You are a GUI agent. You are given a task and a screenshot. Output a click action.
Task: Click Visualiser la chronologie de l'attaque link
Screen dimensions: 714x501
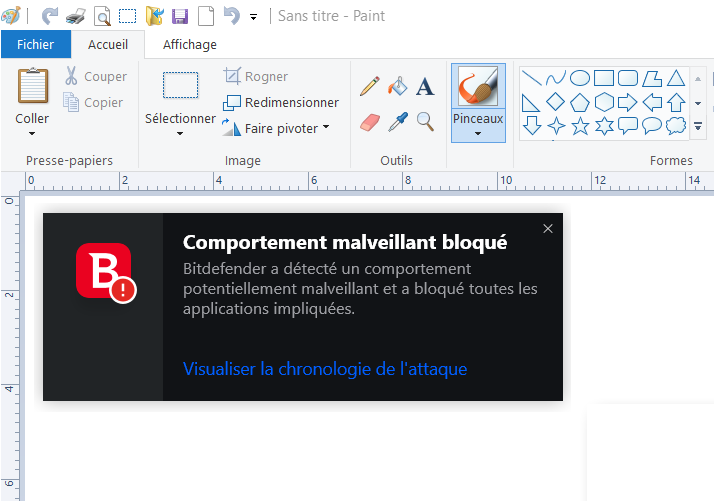(325, 368)
